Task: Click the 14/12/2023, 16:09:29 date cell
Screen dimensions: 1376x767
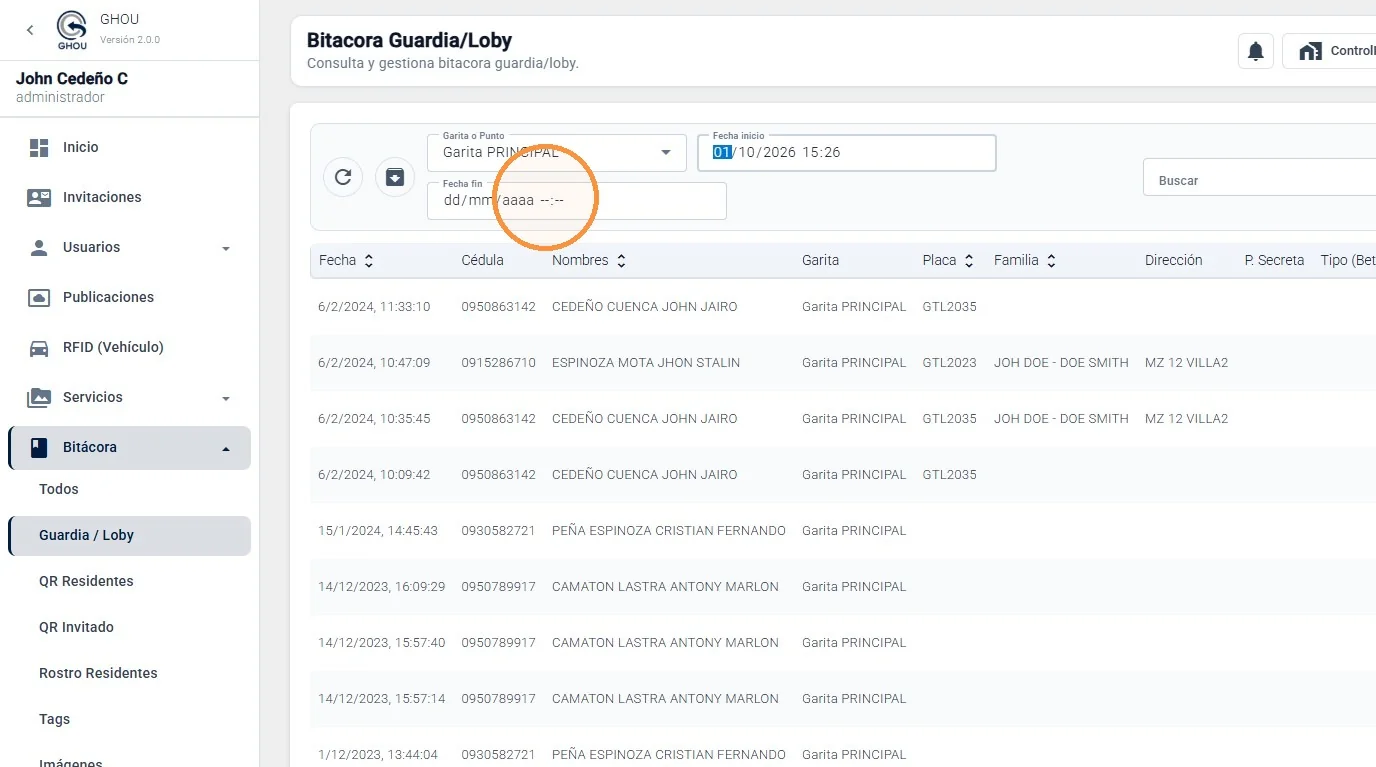Action: click(381, 587)
